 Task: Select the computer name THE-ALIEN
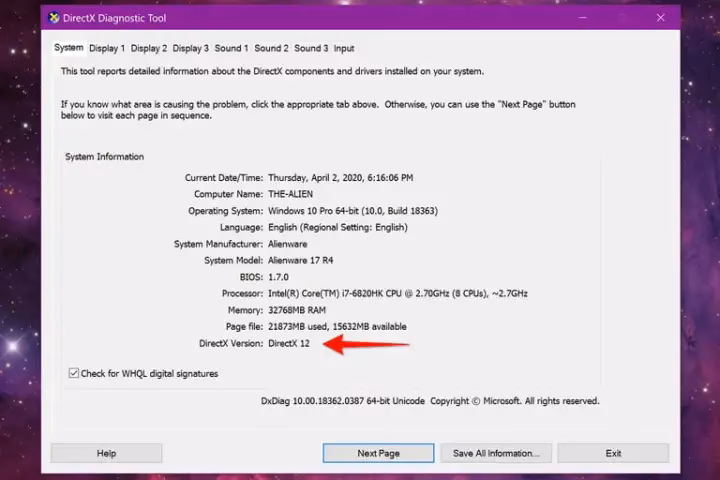click(x=290, y=194)
